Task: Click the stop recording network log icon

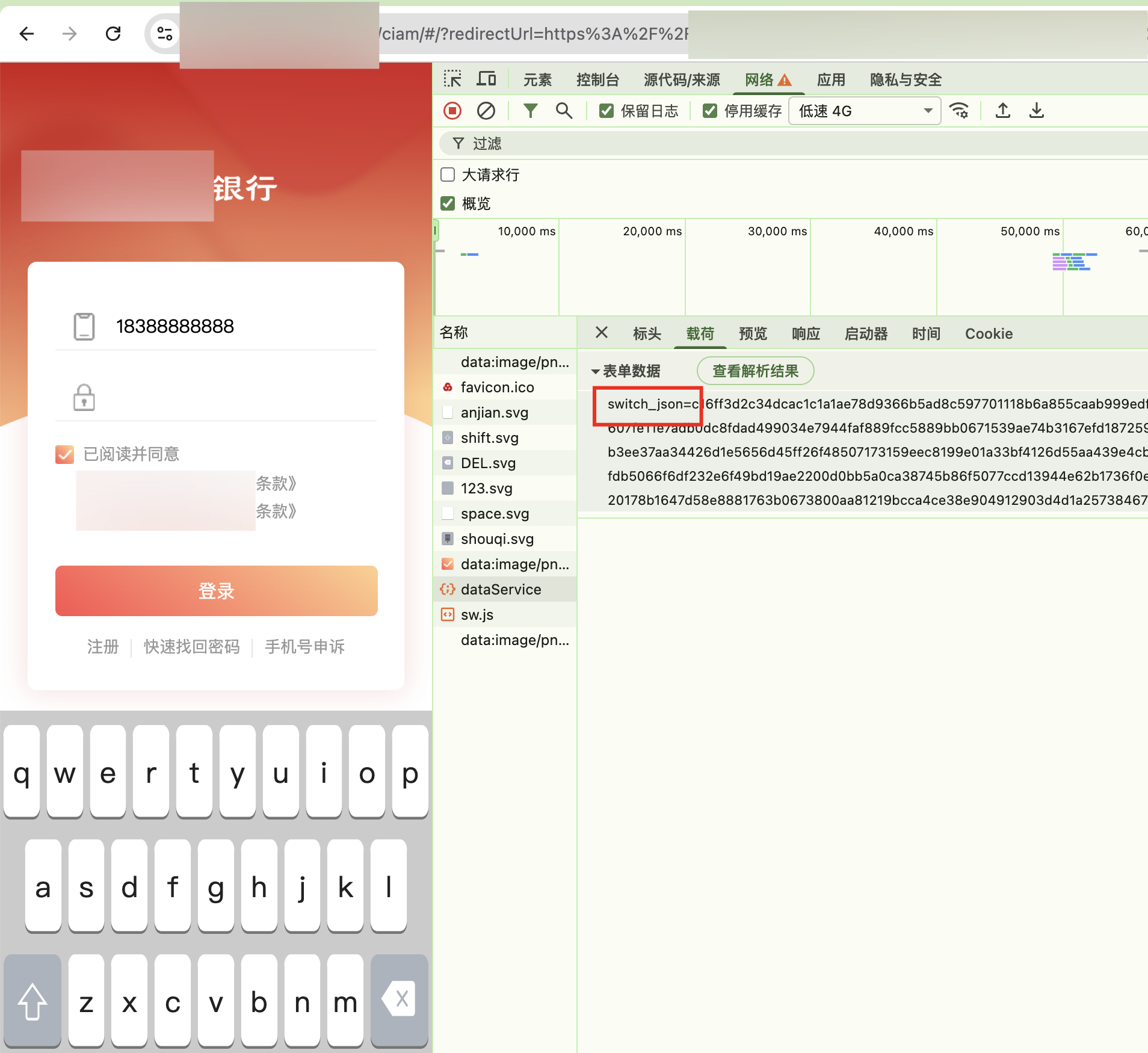Action: [452, 111]
